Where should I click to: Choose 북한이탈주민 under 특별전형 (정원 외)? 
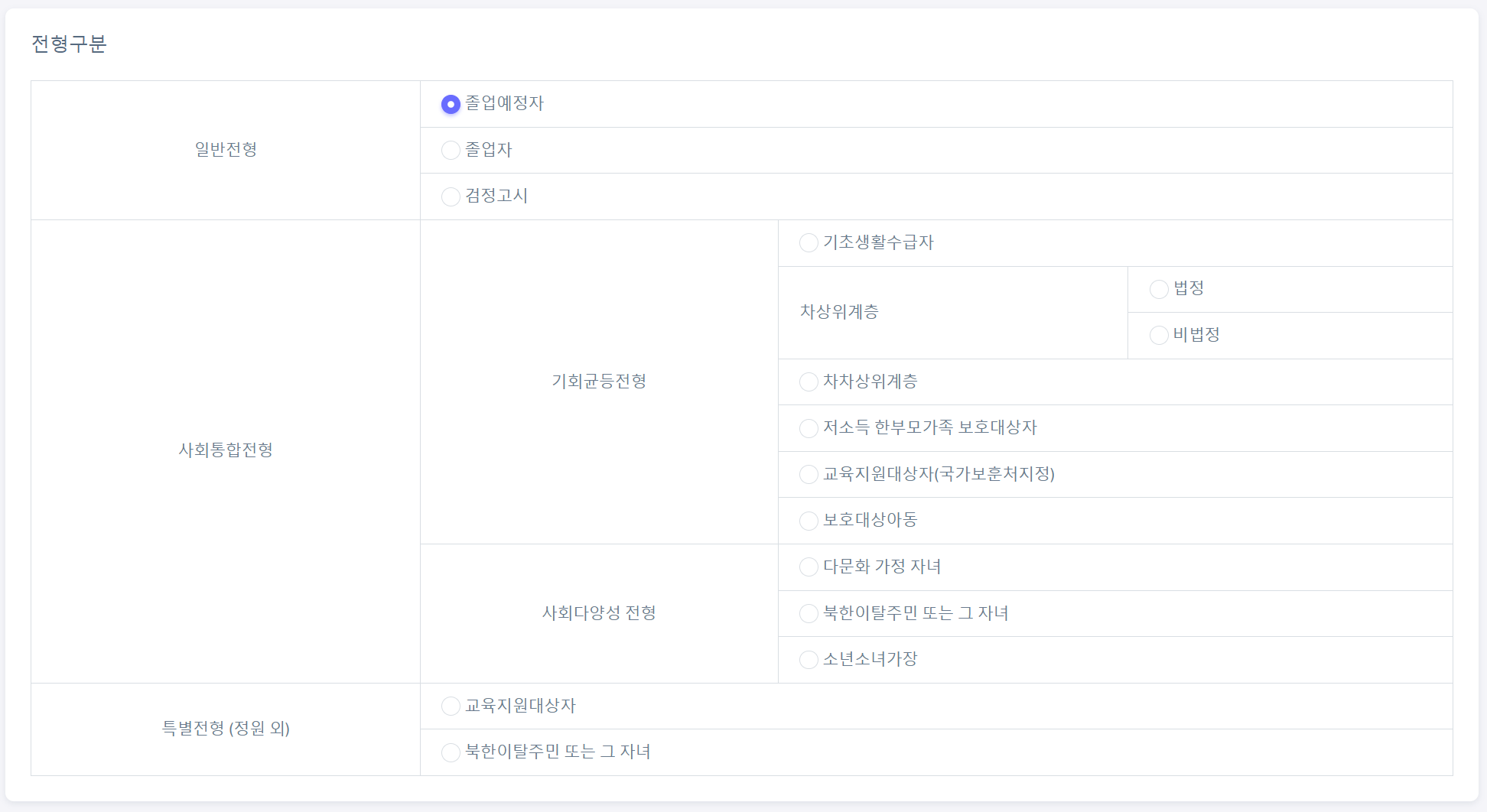451,752
